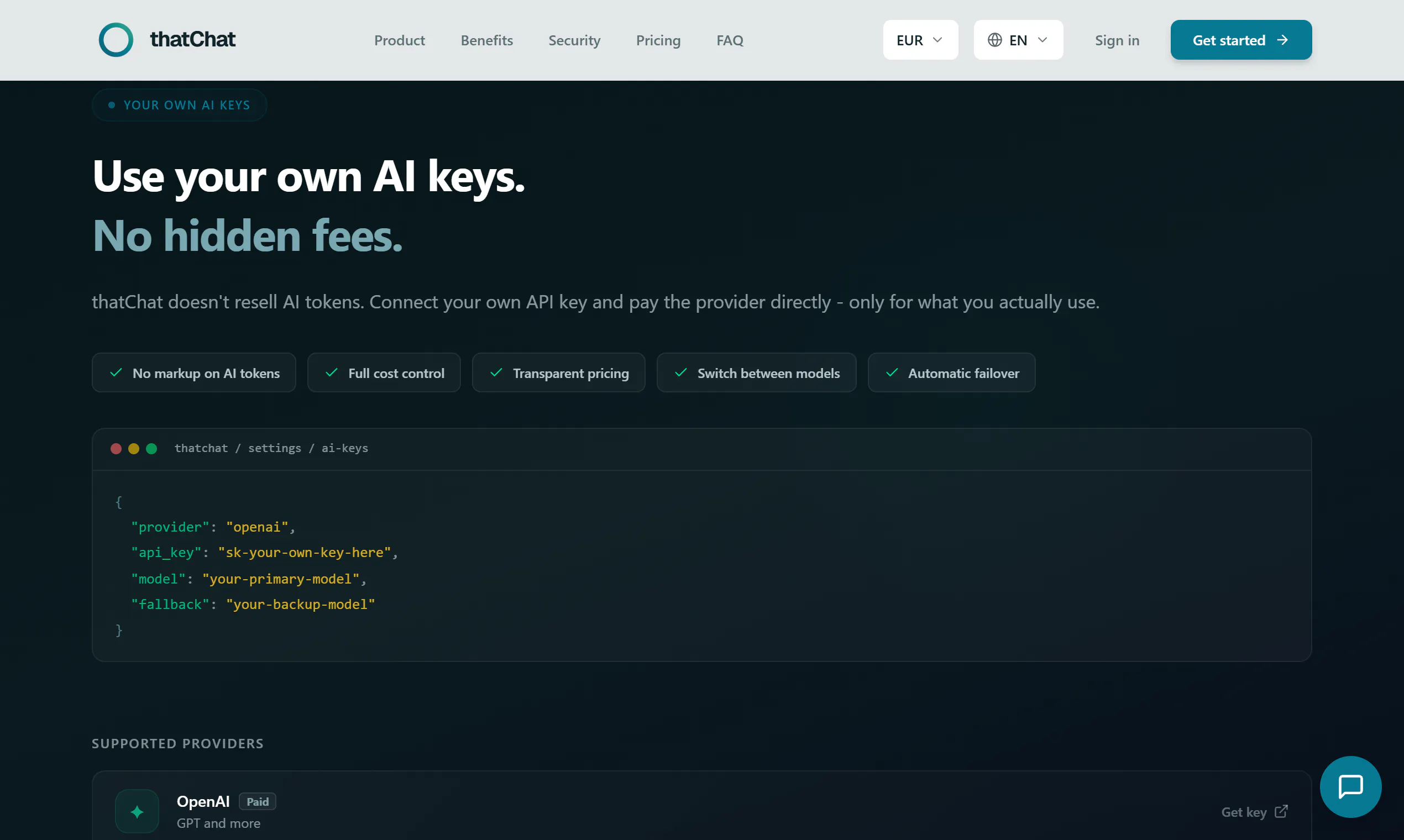
Task: Click checkmark next to Full cost control
Action: [x=332, y=372]
